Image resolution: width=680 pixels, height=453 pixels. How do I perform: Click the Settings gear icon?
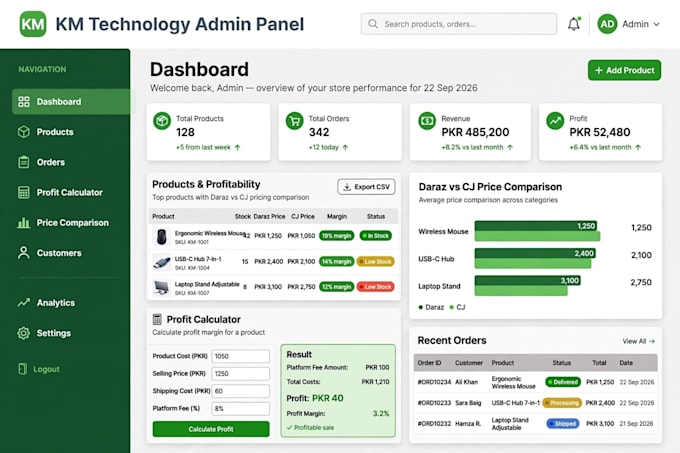tap(24, 333)
